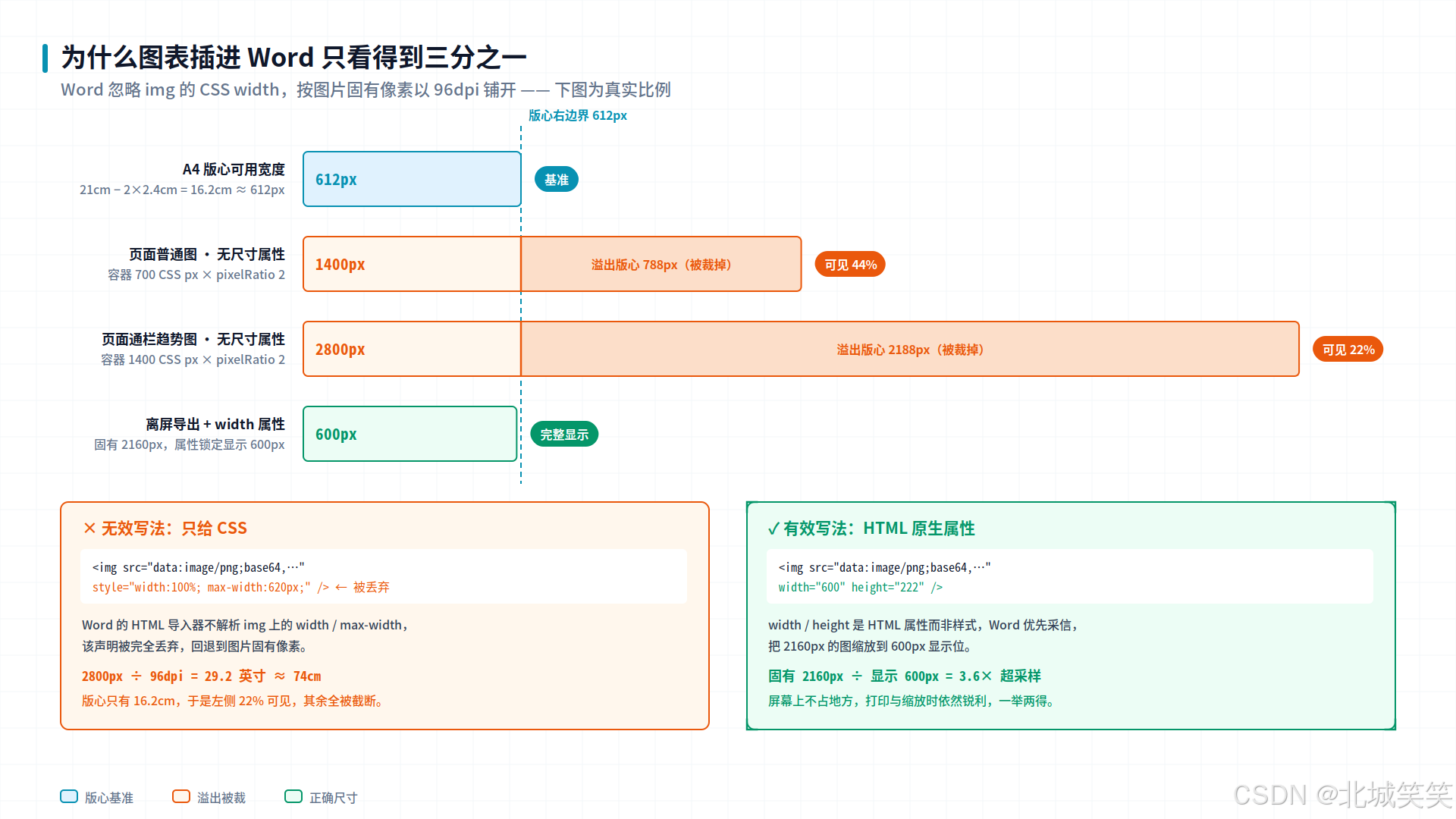Click the 页面普通图 · 无尺寸属性 label
This screenshot has width=1456, height=819.
(207, 254)
